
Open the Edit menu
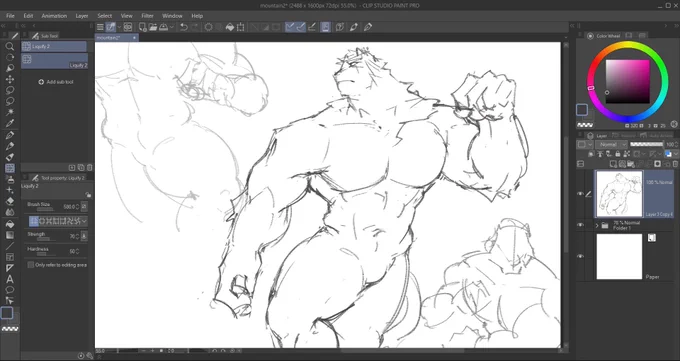tap(28, 16)
